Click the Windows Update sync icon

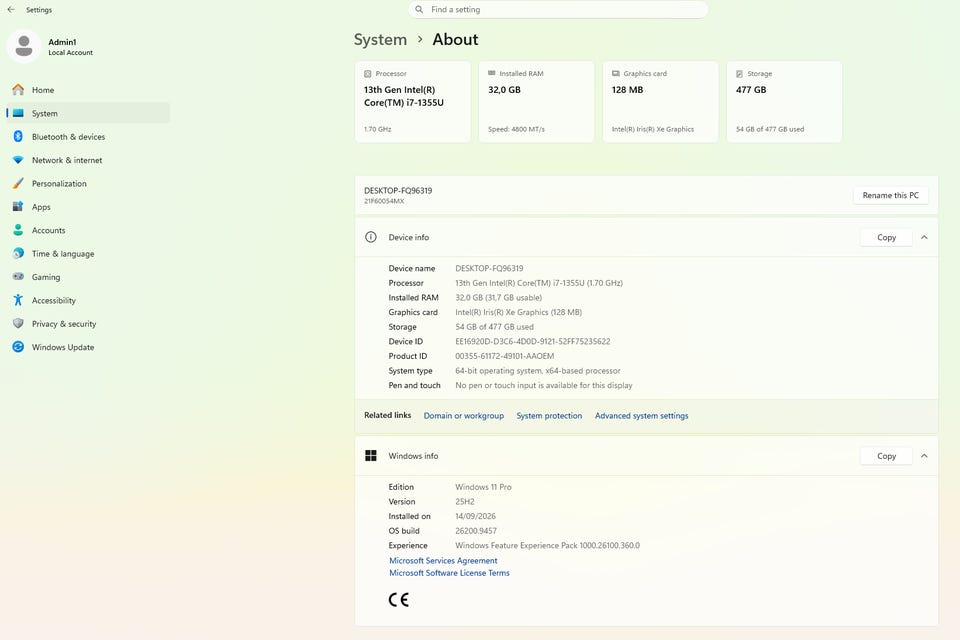(18, 347)
